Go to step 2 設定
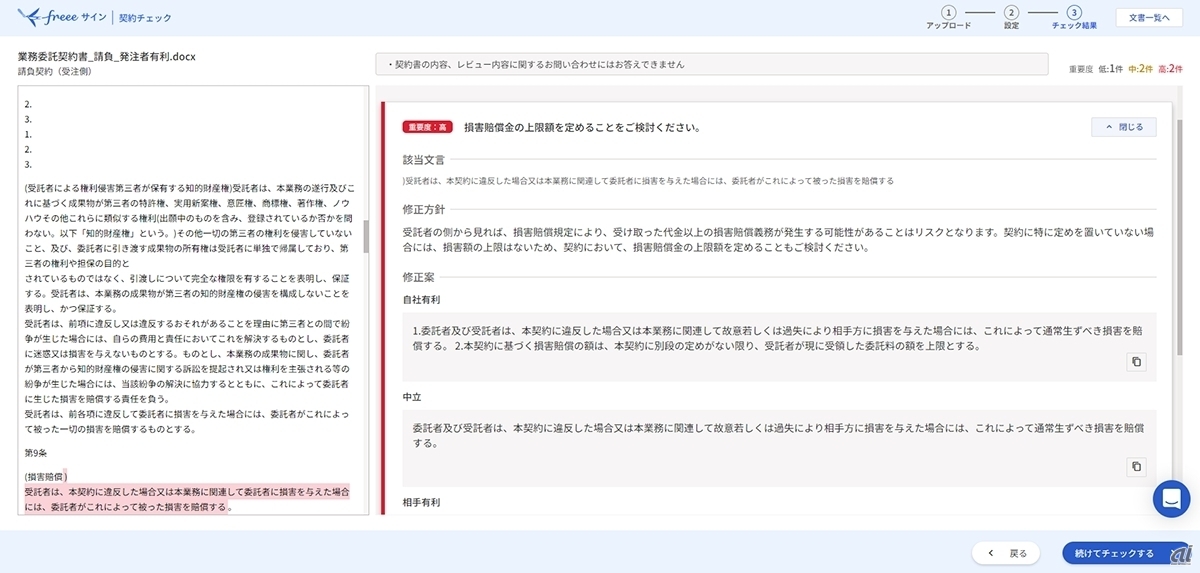 (1011, 13)
